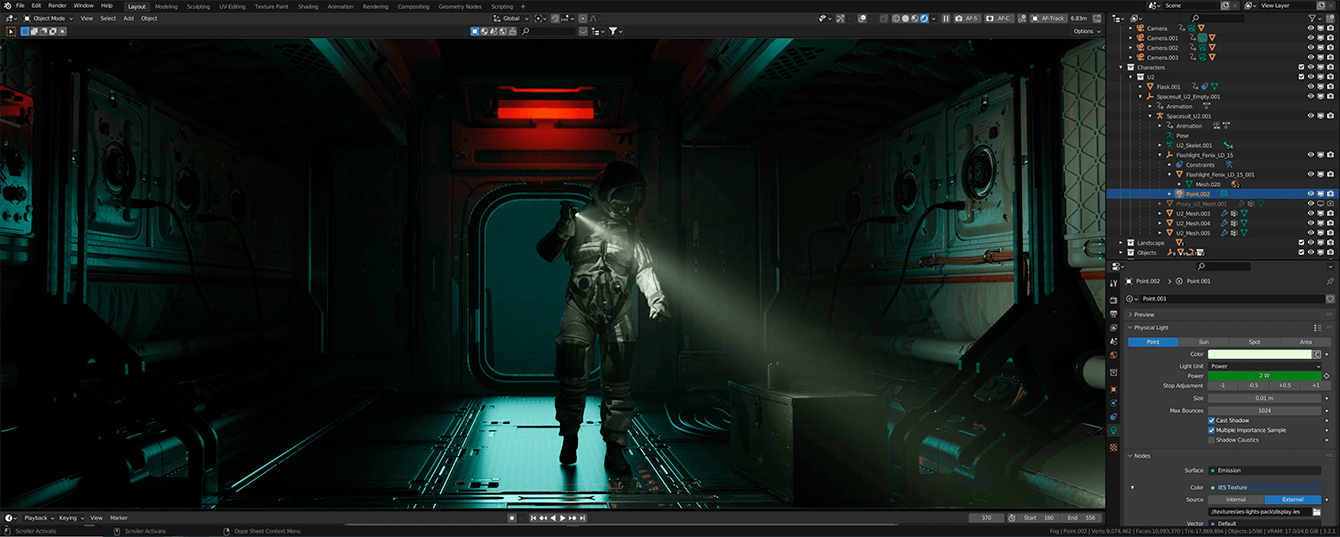Click the +0.5 Stop Adjustment button
The width and height of the screenshot is (1340, 537).
[1284, 385]
